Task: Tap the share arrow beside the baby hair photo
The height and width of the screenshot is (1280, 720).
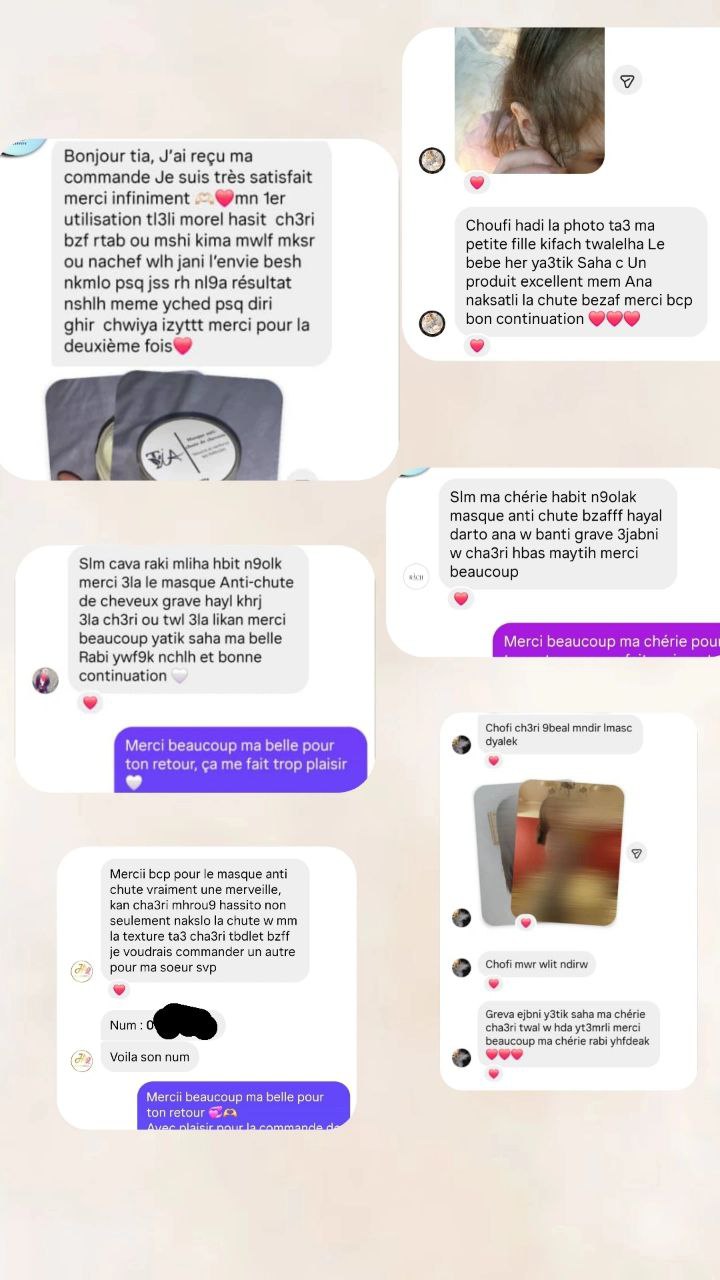Action: (x=627, y=81)
